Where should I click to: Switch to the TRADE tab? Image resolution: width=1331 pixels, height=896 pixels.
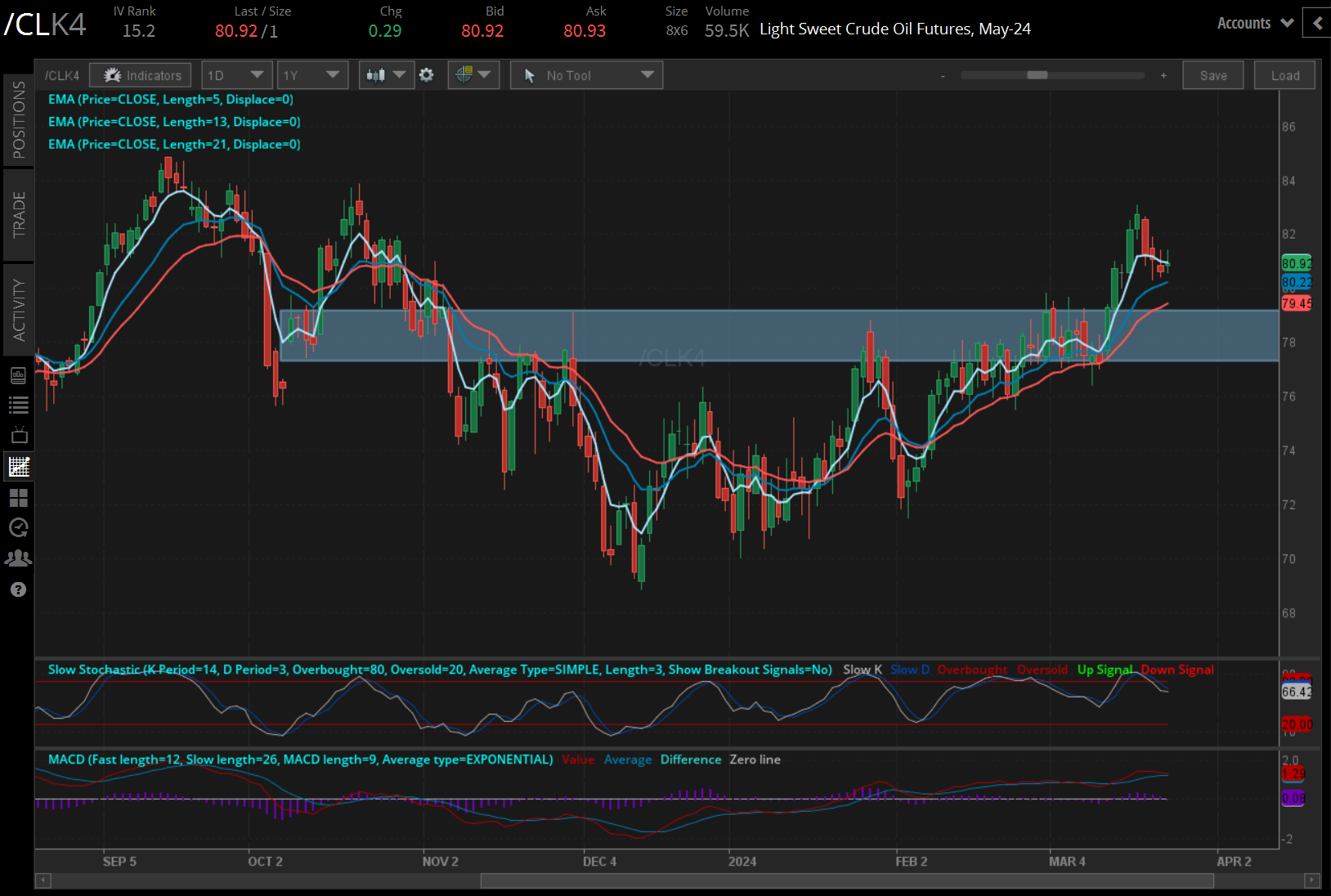tap(19, 214)
